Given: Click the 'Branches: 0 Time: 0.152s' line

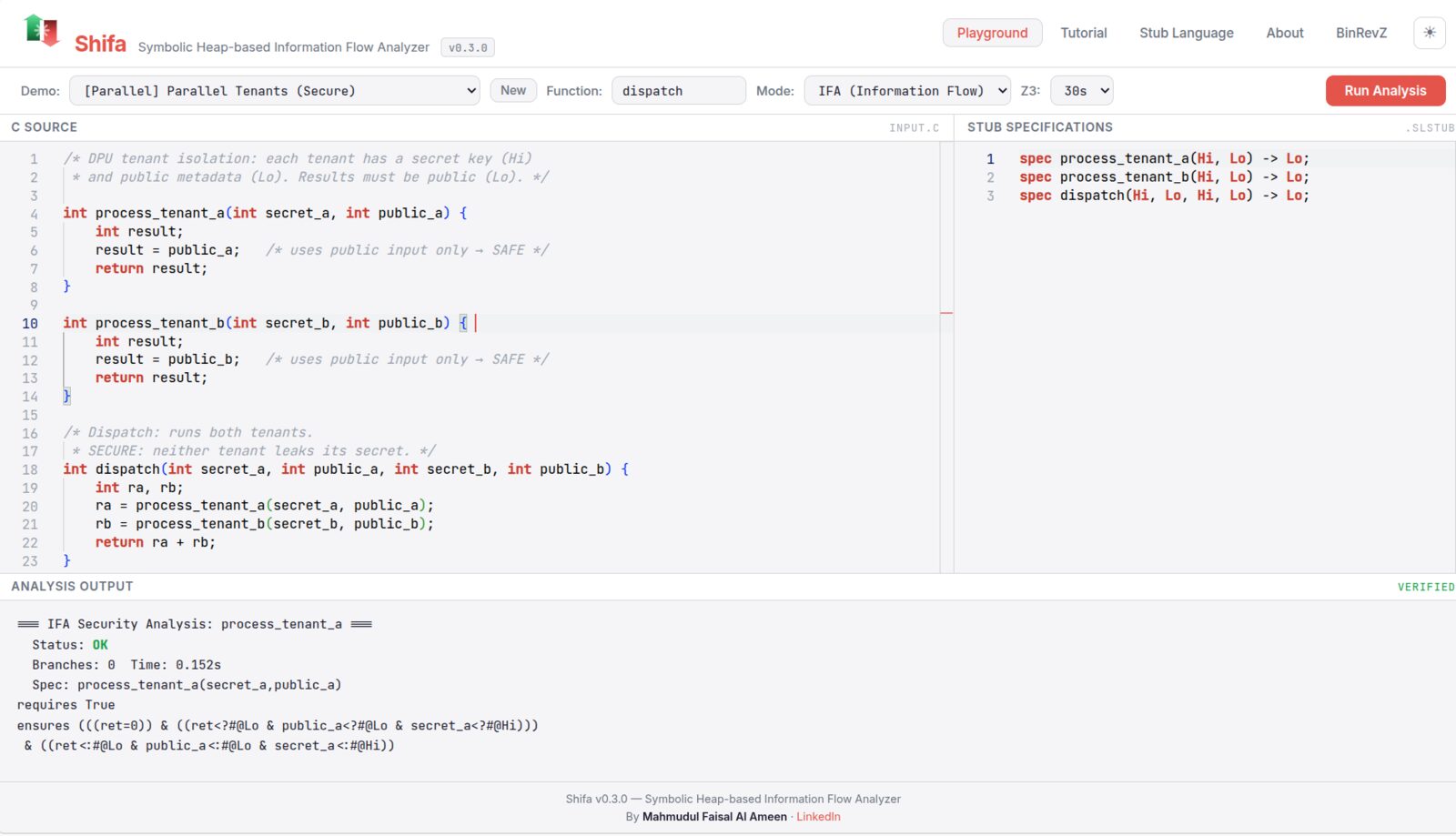Looking at the screenshot, I should (x=126, y=665).
